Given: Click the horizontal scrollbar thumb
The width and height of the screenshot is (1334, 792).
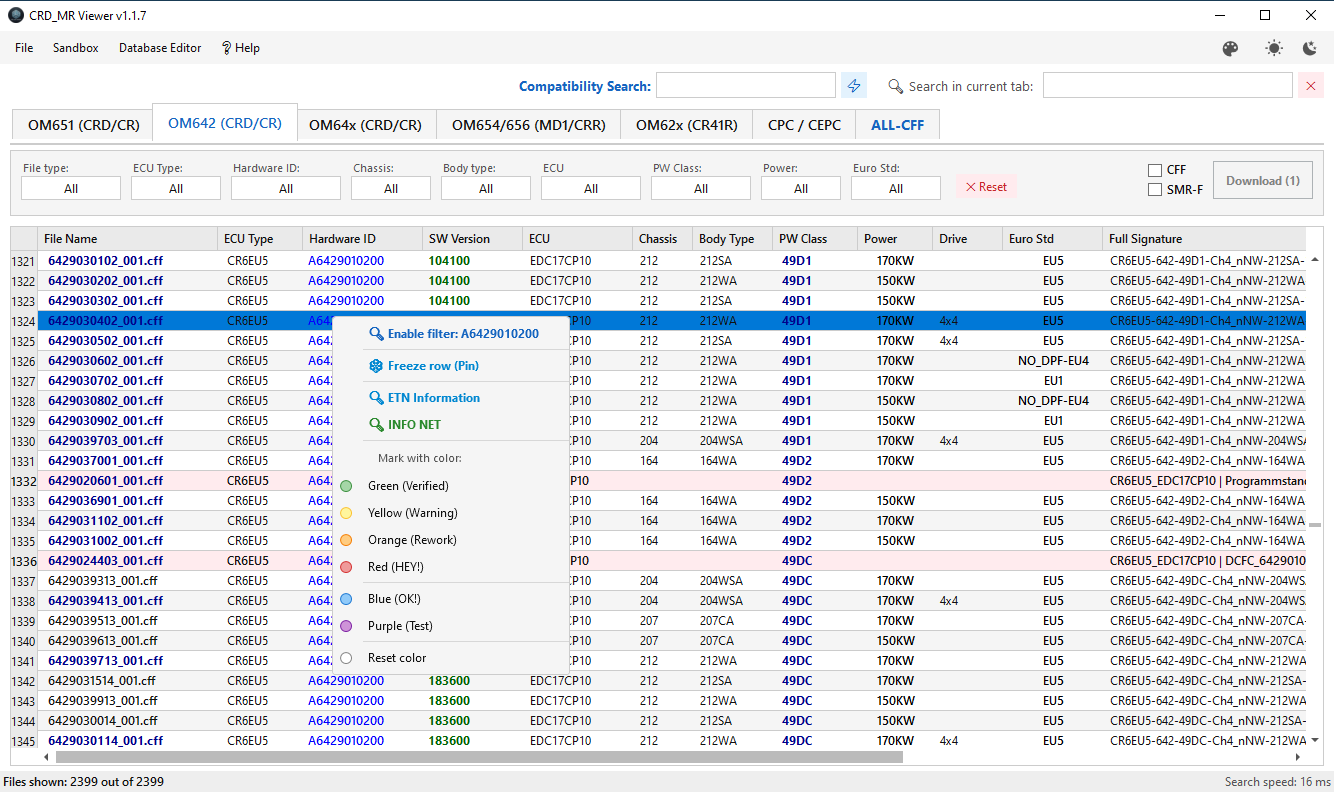Looking at the screenshot, I should coord(479,757).
